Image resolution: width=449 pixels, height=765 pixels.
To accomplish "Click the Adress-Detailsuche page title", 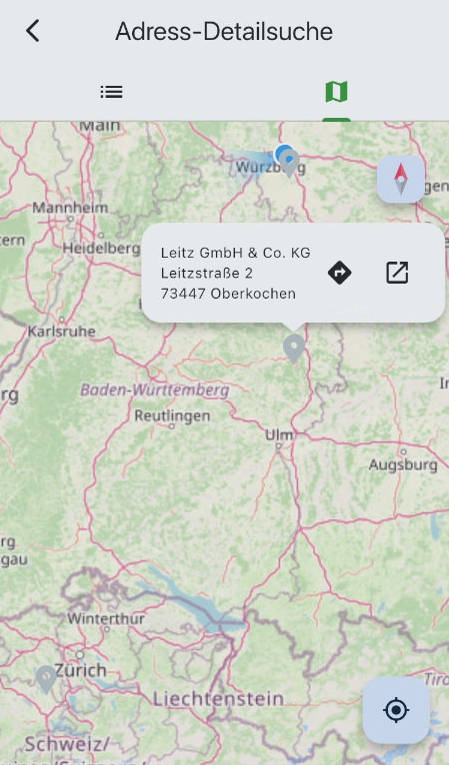I will pos(224,32).
